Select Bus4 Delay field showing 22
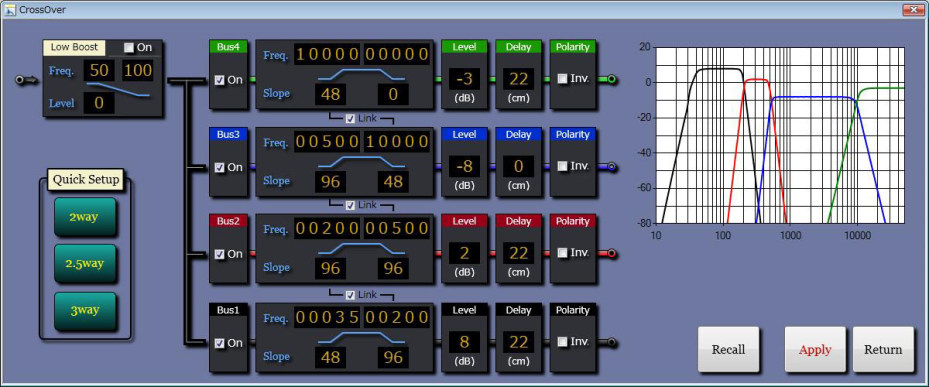This screenshot has width=929, height=387. [519, 79]
